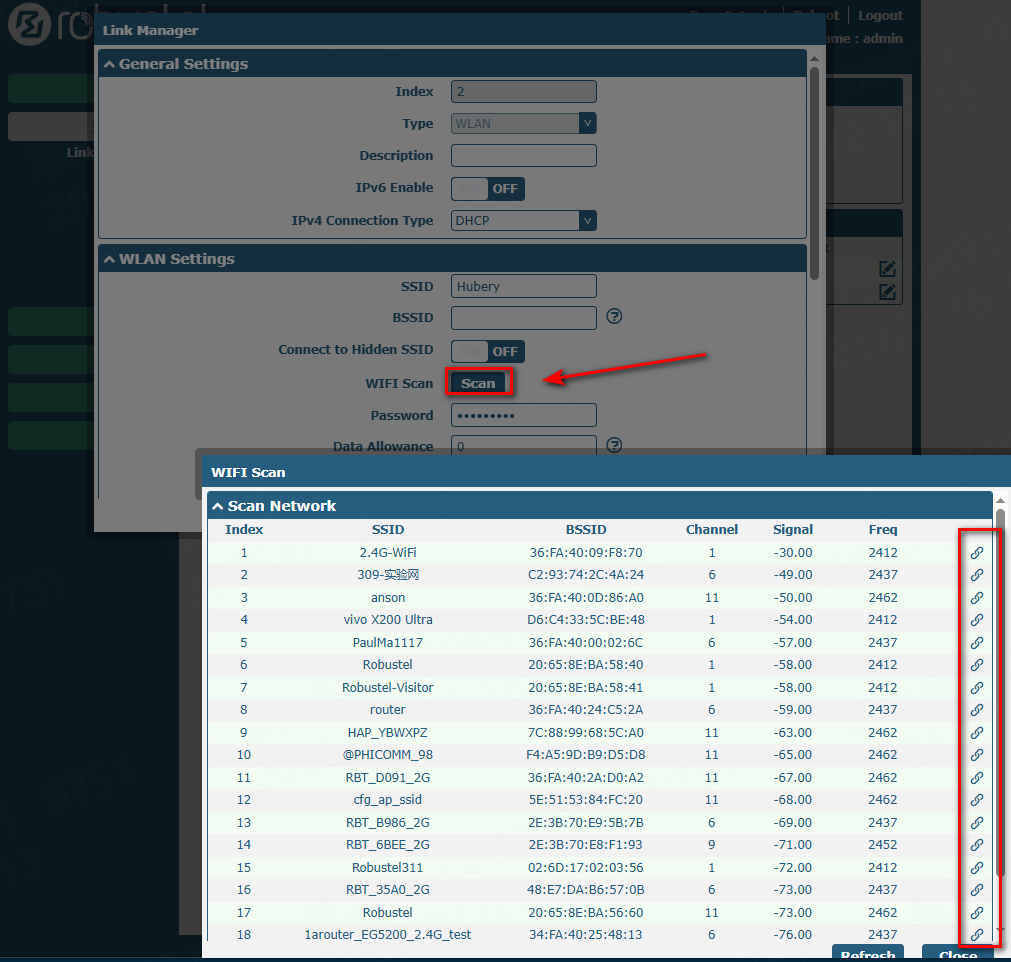Click the SSID input field
Image resolution: width=1011 pixels, height=962 pixels.
pyautogui.click(x=523, y=286)
